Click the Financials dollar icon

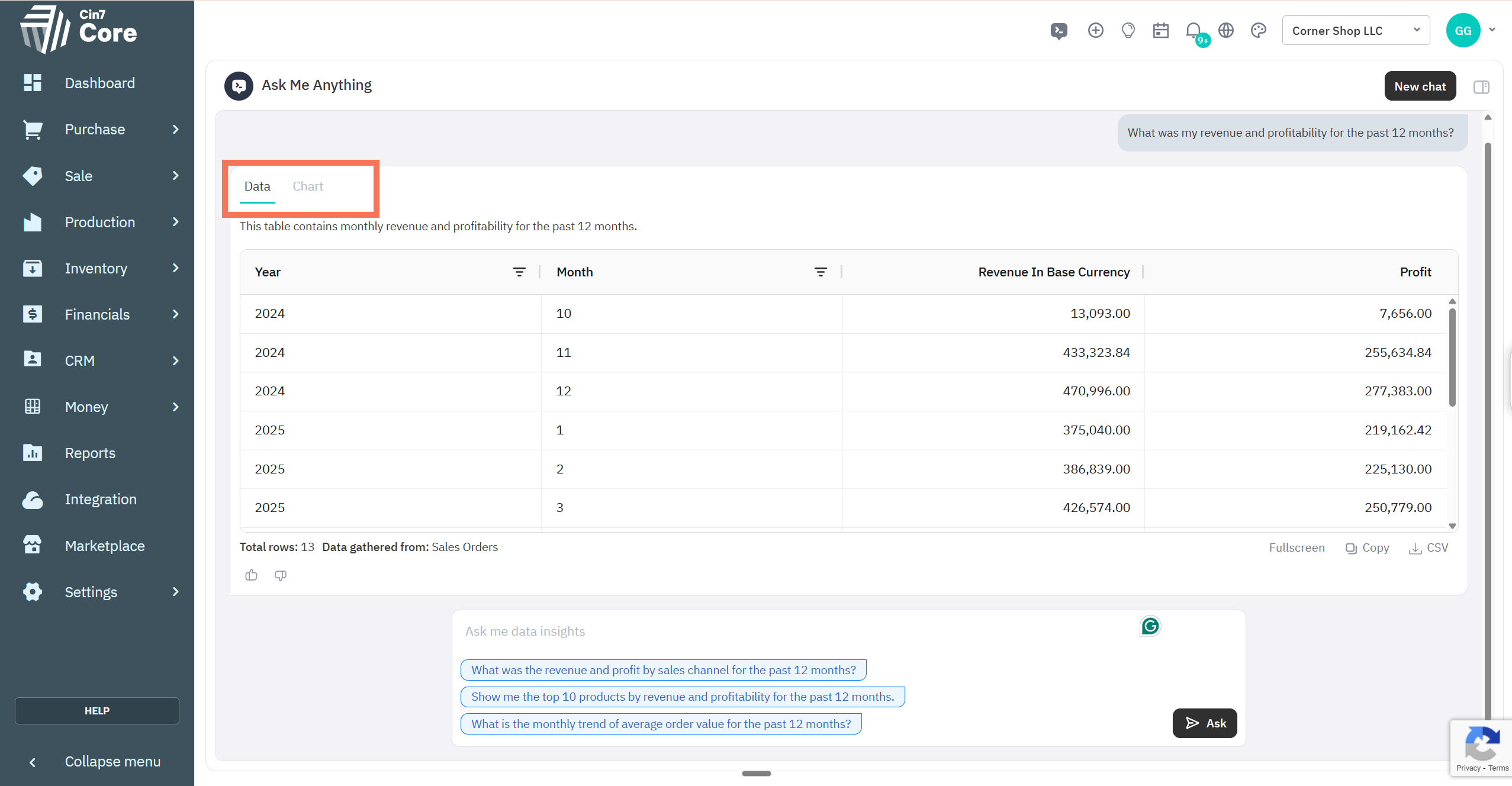33,314
